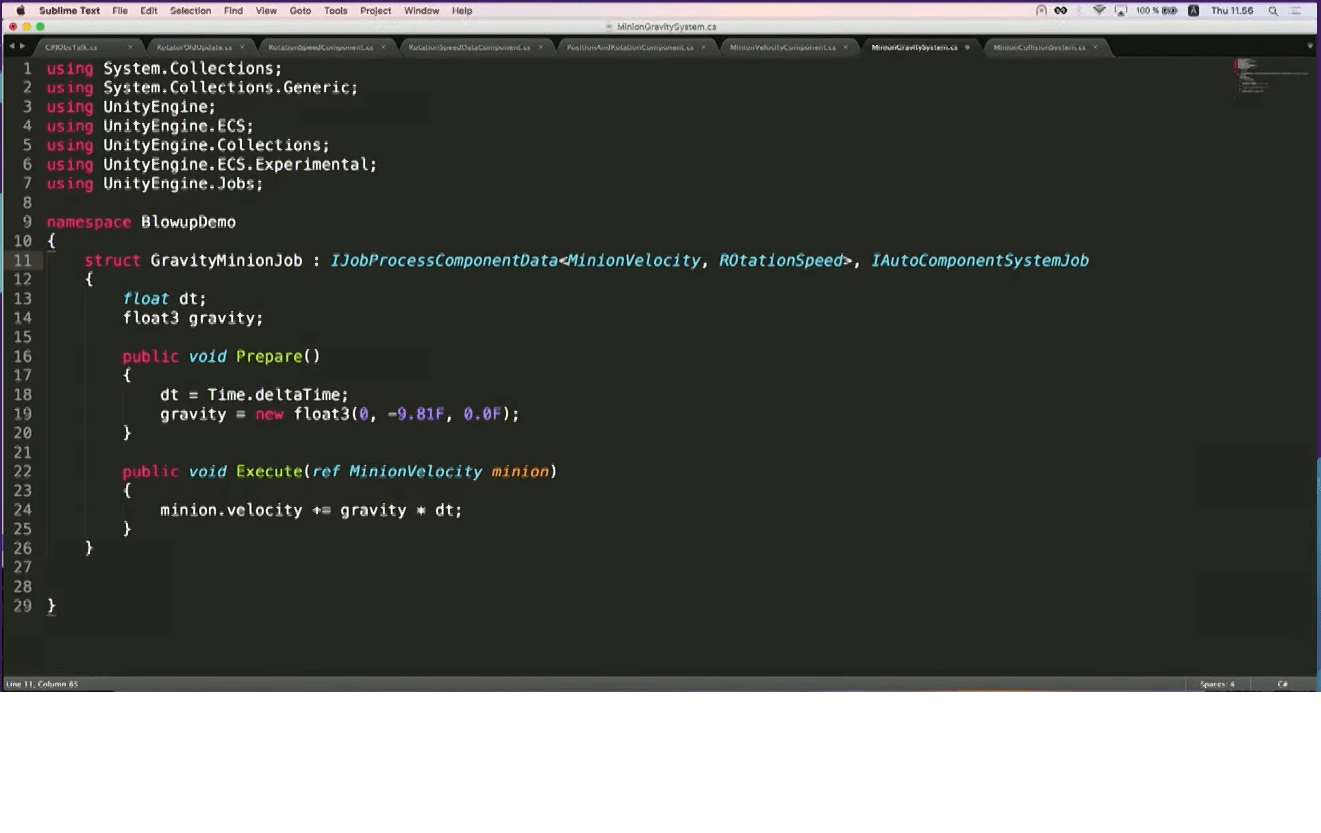1321x833 pixels.
Task: Click 'float3 gravity;' declaration on line 14
Action: pos(193,318)
